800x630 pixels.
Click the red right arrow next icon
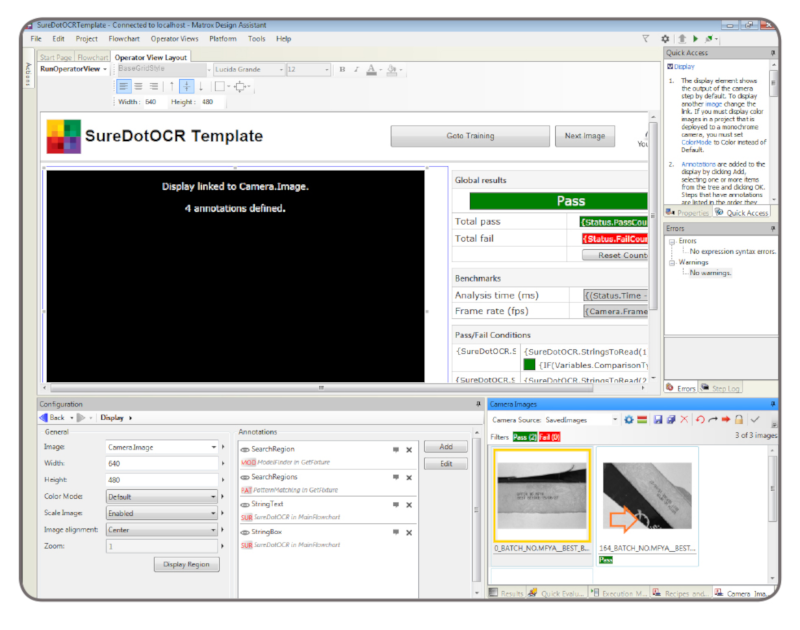(726, 419)
